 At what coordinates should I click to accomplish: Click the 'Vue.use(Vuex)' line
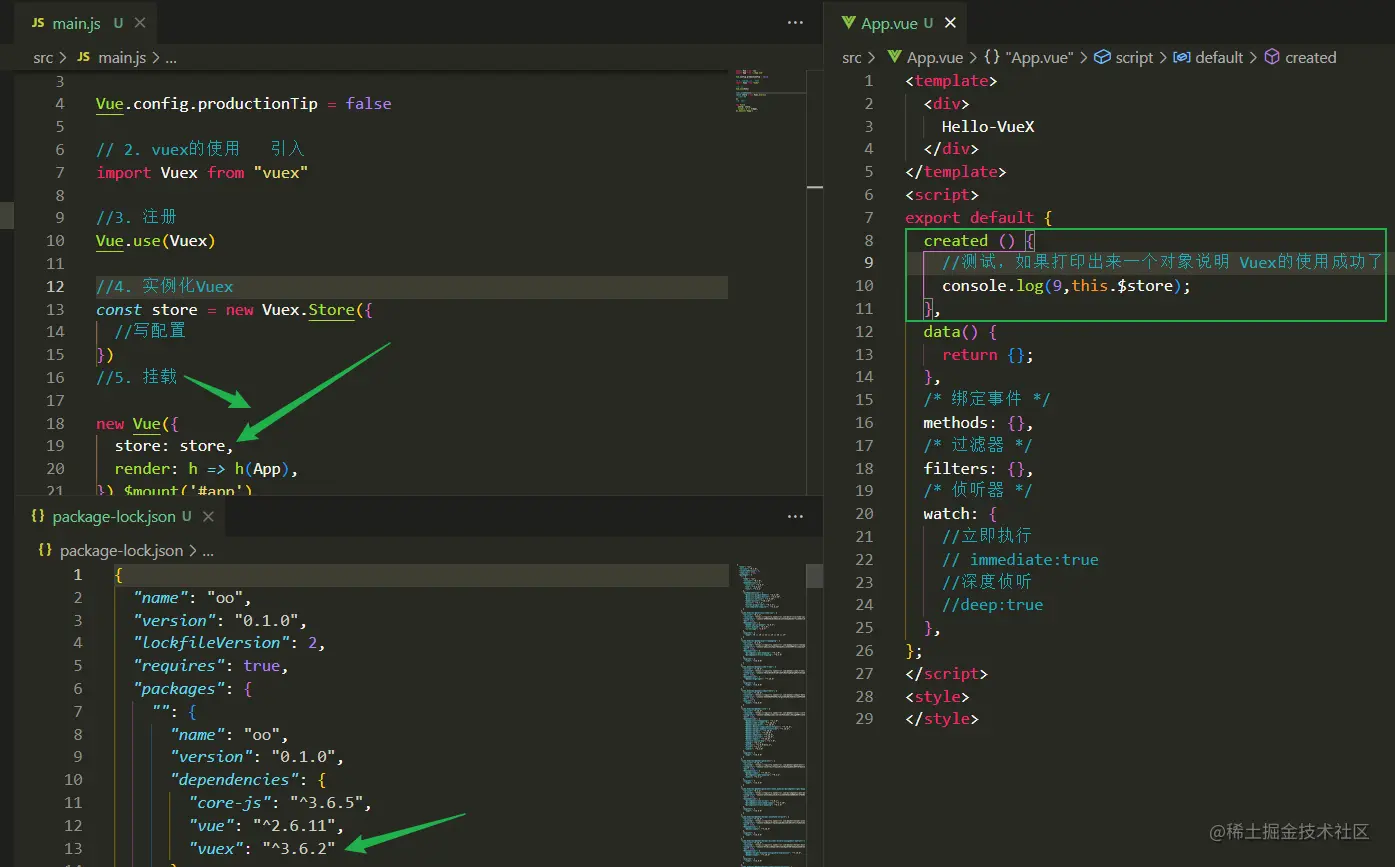156,241
